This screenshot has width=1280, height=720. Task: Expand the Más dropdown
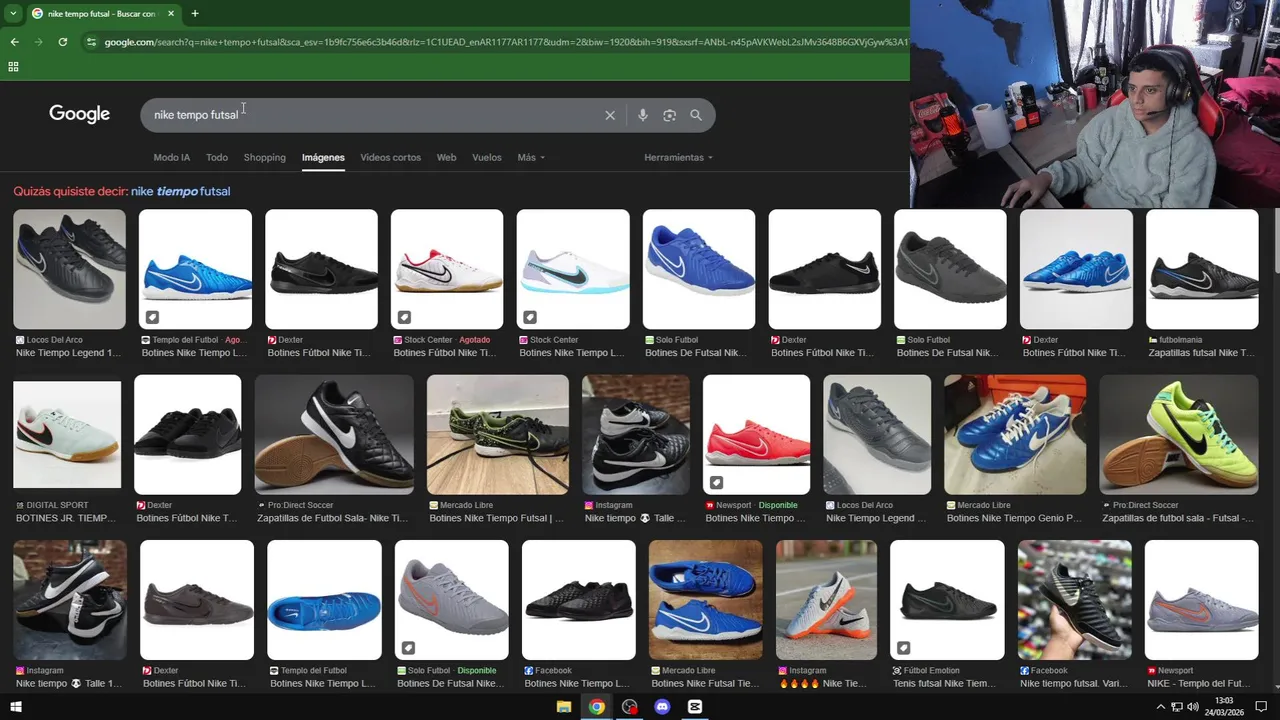coord(531,157)
